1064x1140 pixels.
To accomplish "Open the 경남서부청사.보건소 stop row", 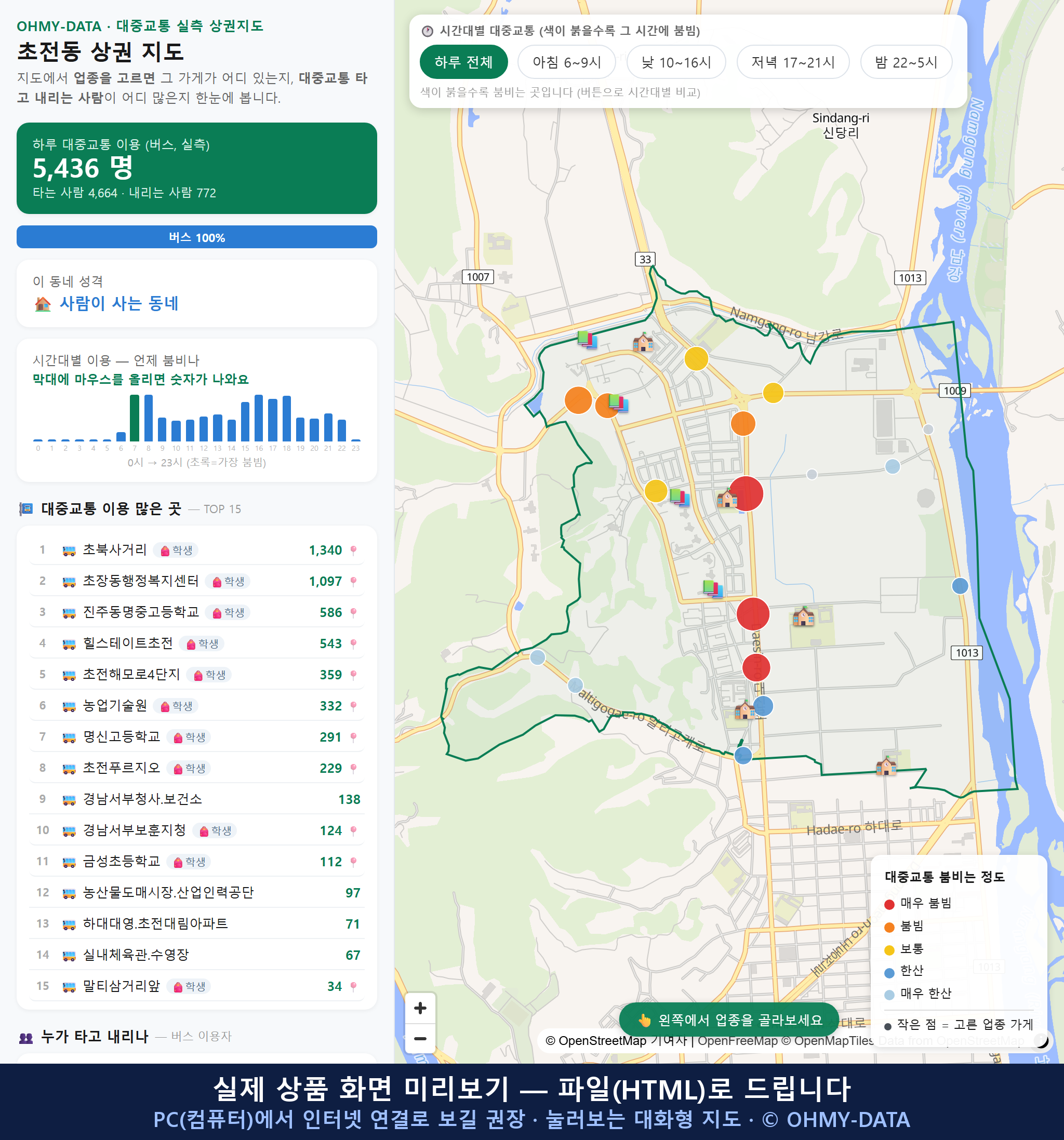I will 196,799.
